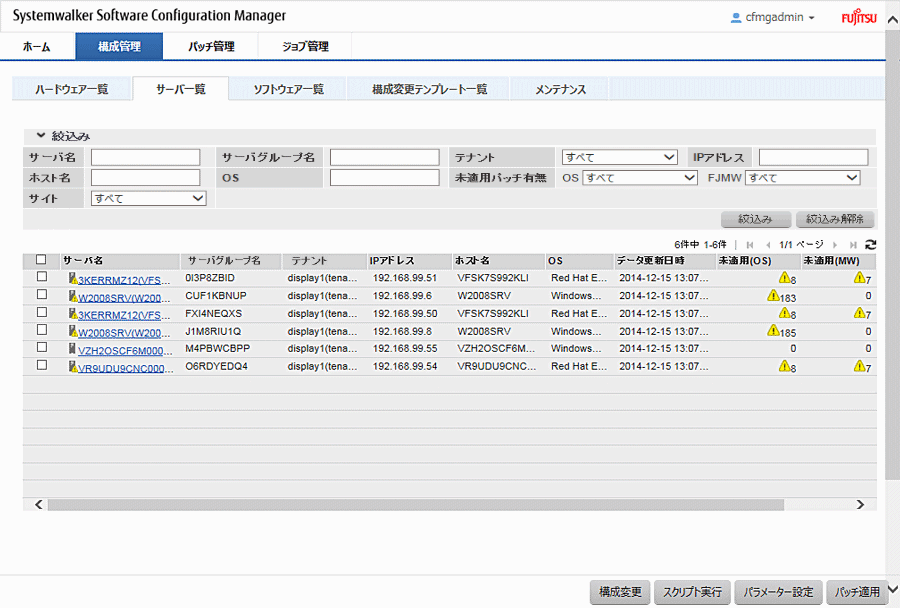Click the ホスト名 filter input field
The height and width of the screenshot is (608, 900).
146,178
